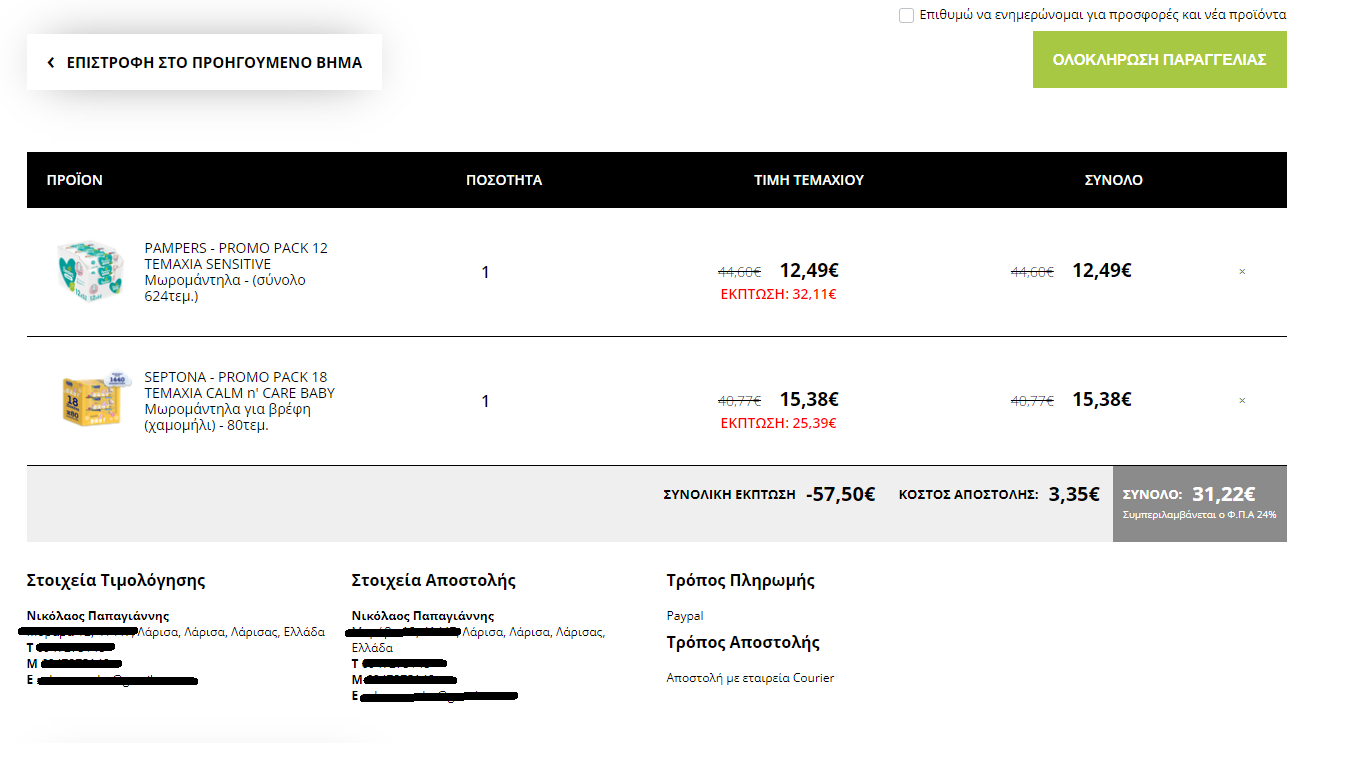Click the Στοιχεία Τιμολόγησης heading
Viewport: 1358px width, 782px height.
pos(116,581)
